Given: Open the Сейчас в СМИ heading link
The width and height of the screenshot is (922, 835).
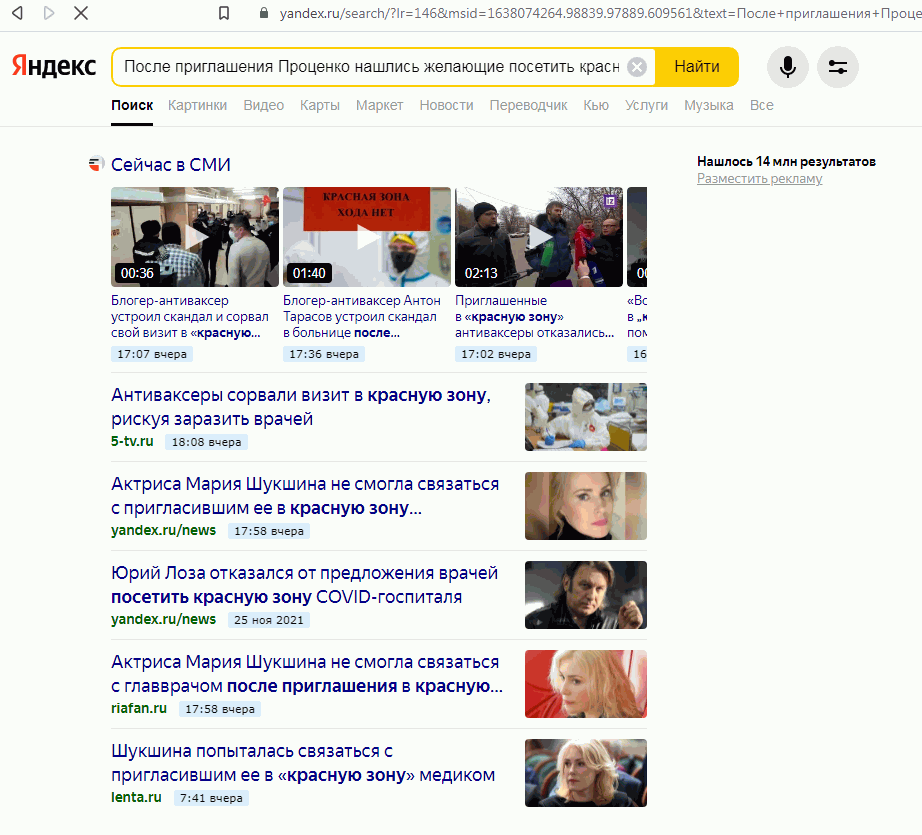Looking at the screenshot, I should [x=171, y=165].
